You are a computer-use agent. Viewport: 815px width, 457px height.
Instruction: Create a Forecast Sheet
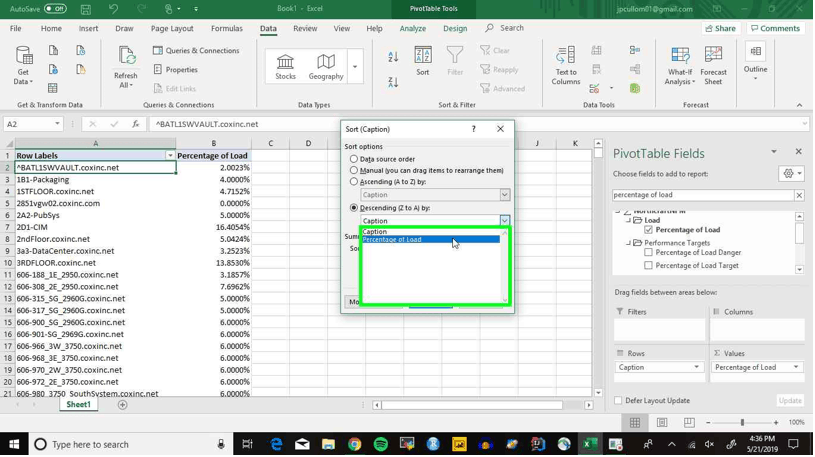click(713, 65)
